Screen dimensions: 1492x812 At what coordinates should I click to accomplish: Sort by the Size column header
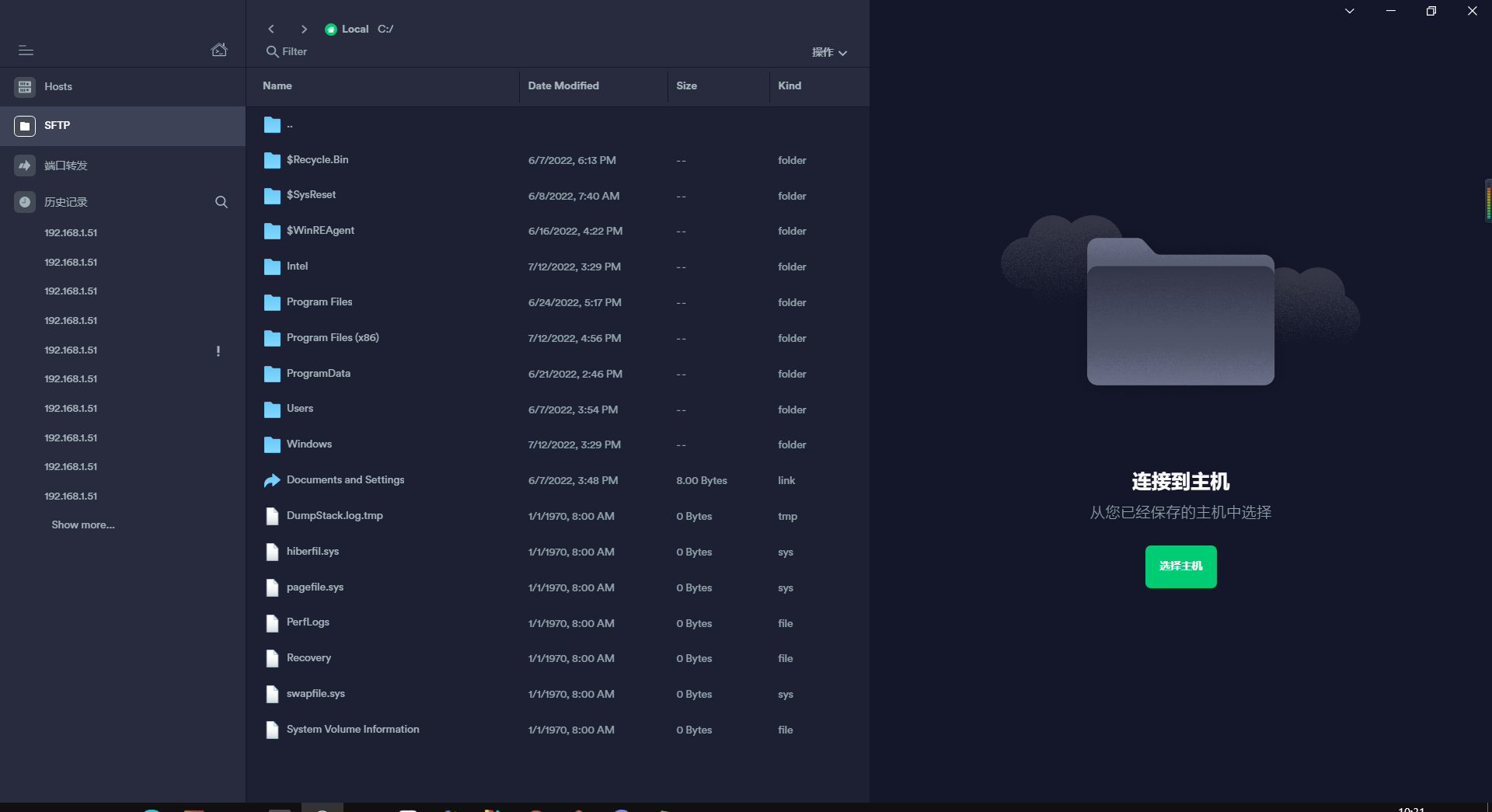click(x=687, y=86)
